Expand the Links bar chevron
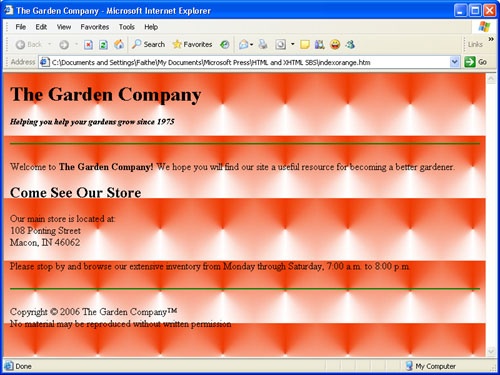The width and height of the screenshot is (500, 375). click(x=491, y=39)
